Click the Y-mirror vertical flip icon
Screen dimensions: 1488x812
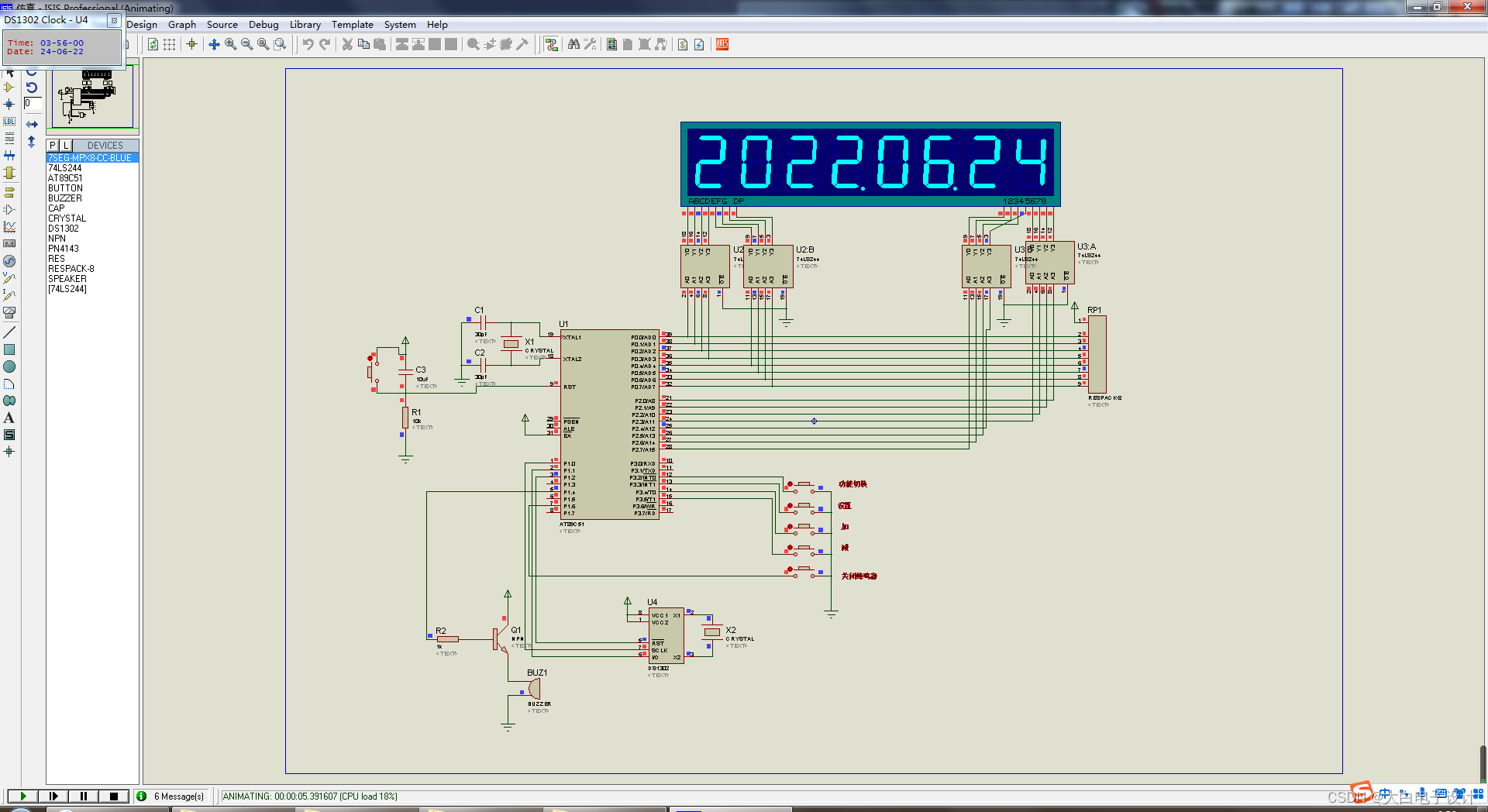(x=32, y=142)
